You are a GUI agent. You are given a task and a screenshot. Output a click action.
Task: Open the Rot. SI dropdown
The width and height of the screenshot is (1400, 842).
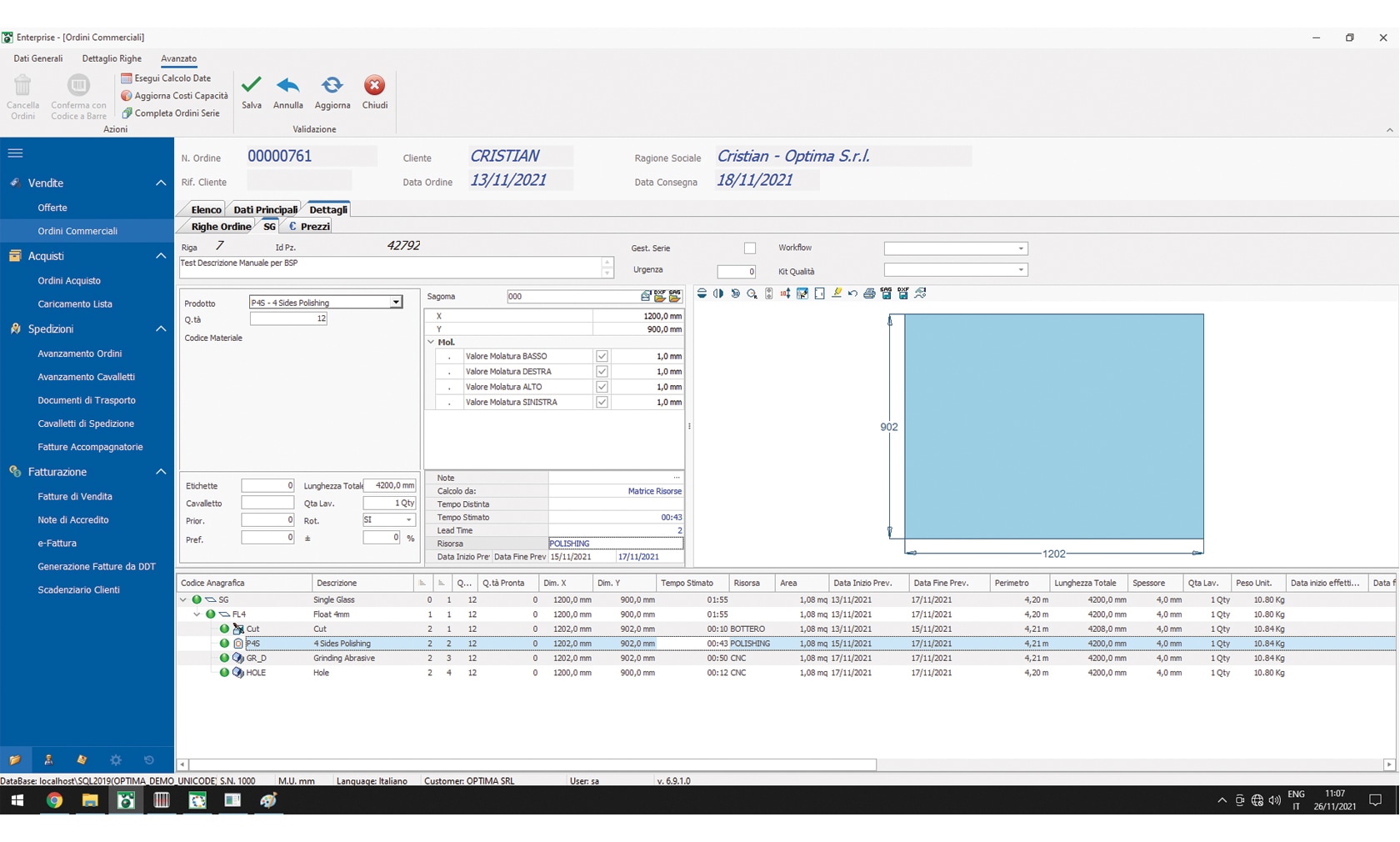click(x=408, y=520)
